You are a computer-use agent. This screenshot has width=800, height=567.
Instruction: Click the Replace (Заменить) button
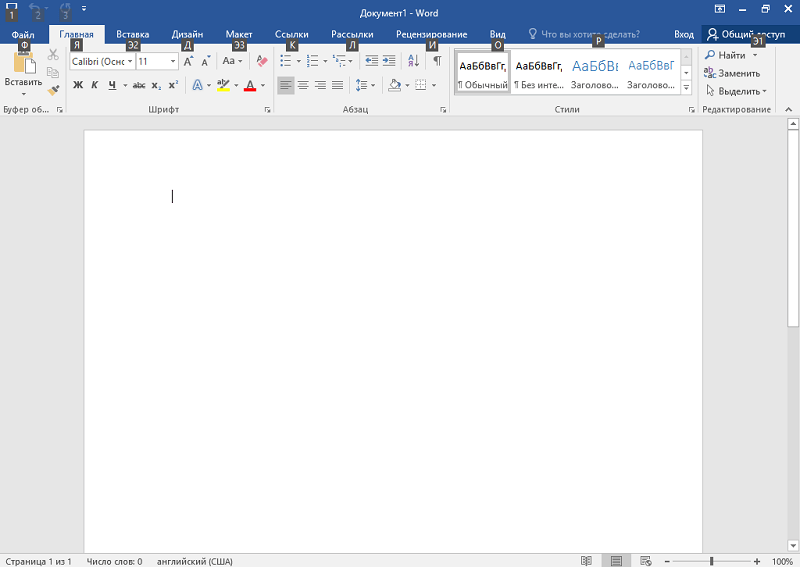pos(732,73)
